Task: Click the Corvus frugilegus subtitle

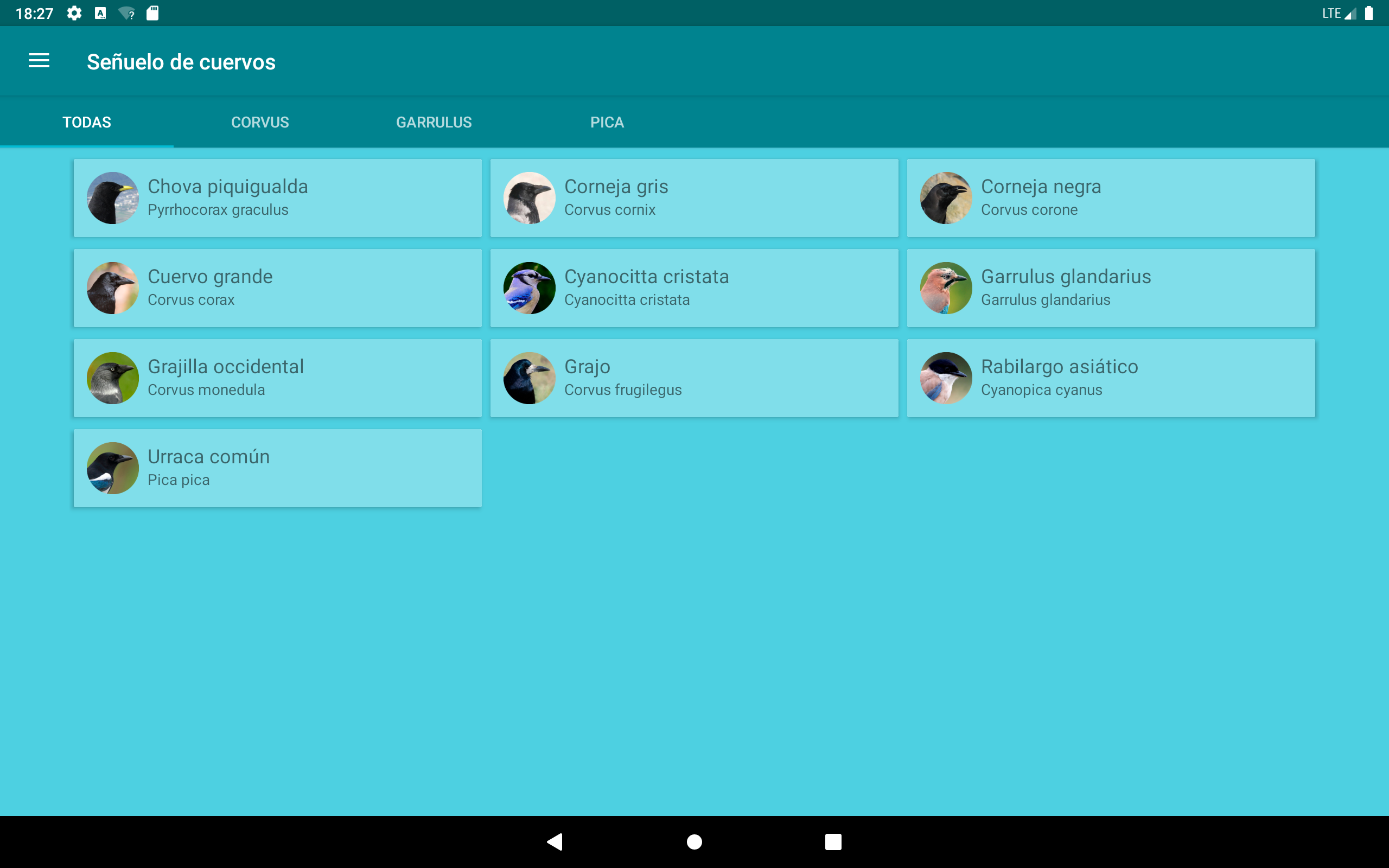Action: [623, 391]
